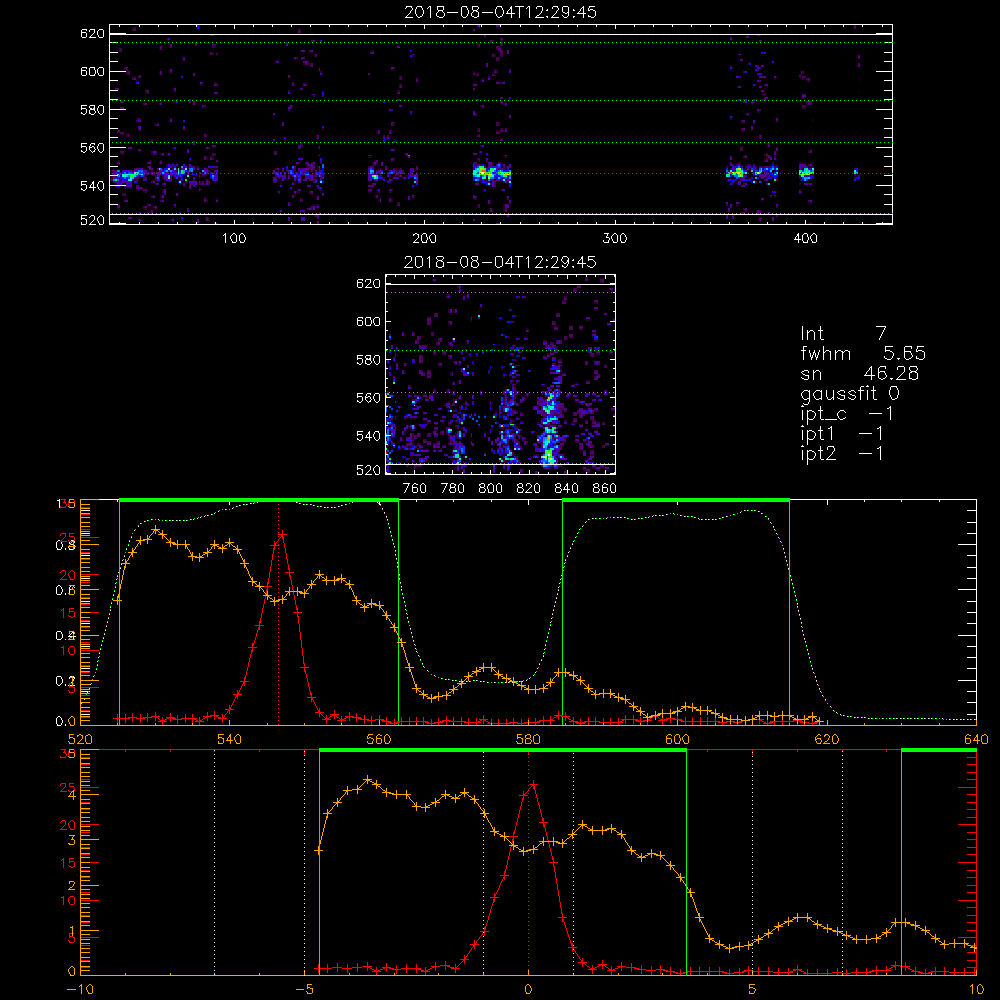This screenshot has height=1000, width=1000.
Task: Click the 'gaussfit 0' line
Action: click(x=849, y=393)
